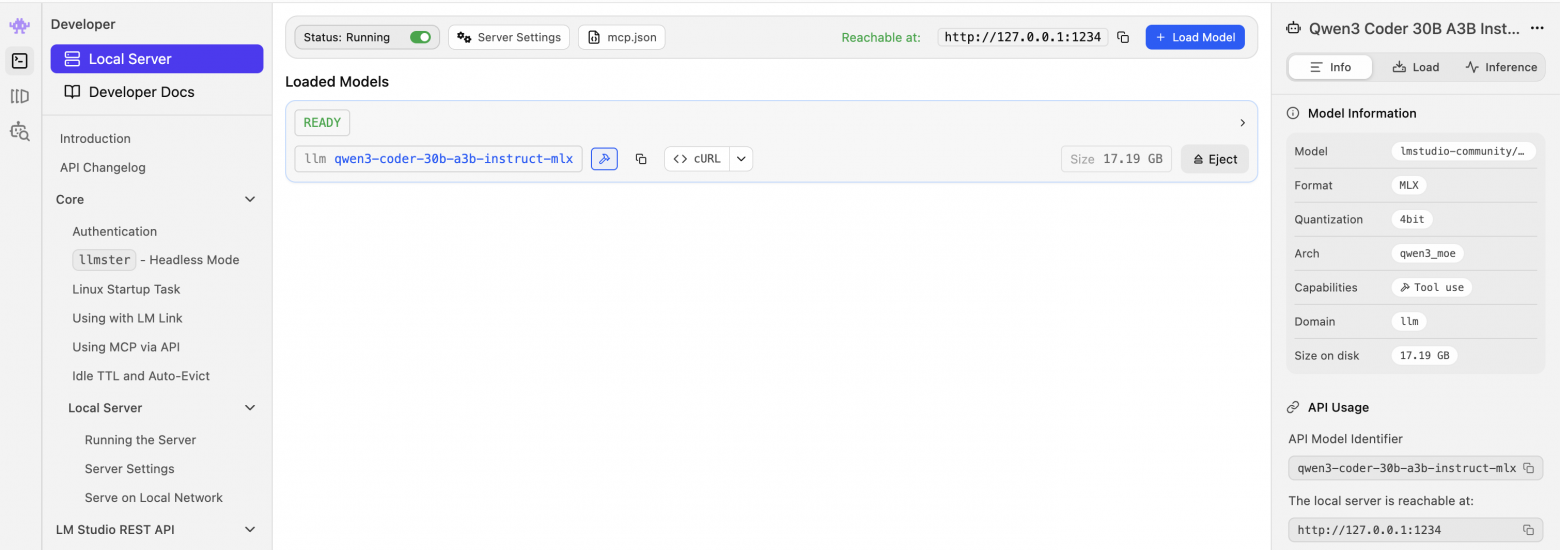1560x550 pixels.
Task: Open the My Models library icon in the left rail
Action: pyautogui.click(x=19, y=96)
